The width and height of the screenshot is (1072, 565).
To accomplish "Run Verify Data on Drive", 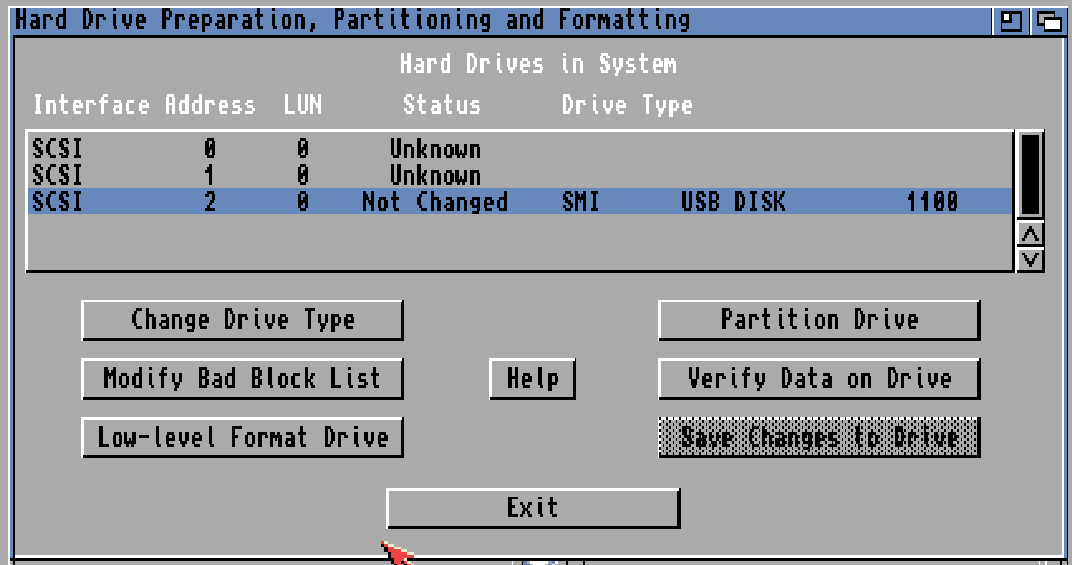I will tap(818, 379).
